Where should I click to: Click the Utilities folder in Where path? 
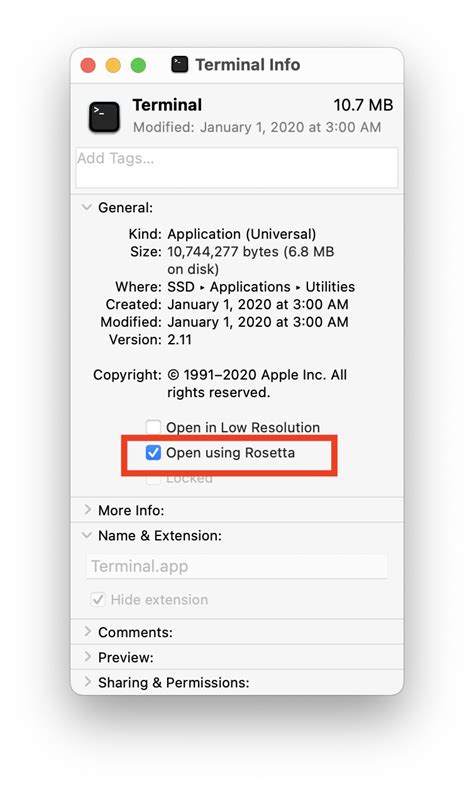pyautogui.click(x=330, y=286)
